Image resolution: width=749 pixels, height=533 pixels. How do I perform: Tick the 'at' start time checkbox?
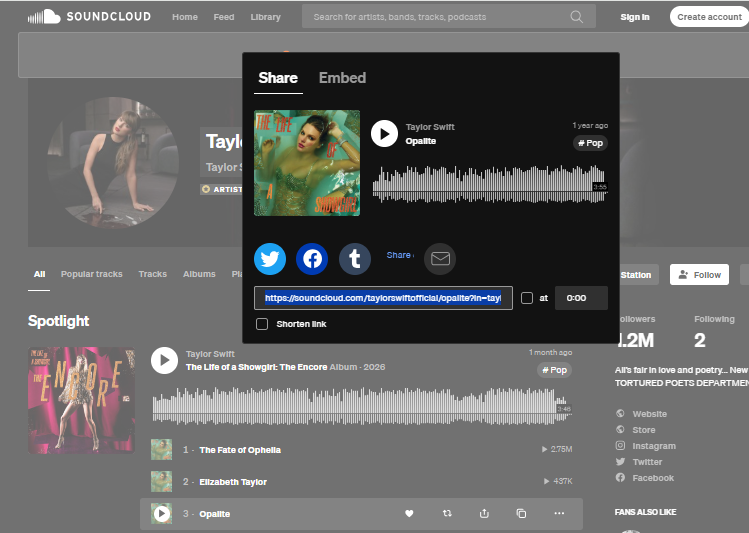click(x=527, y=298)
